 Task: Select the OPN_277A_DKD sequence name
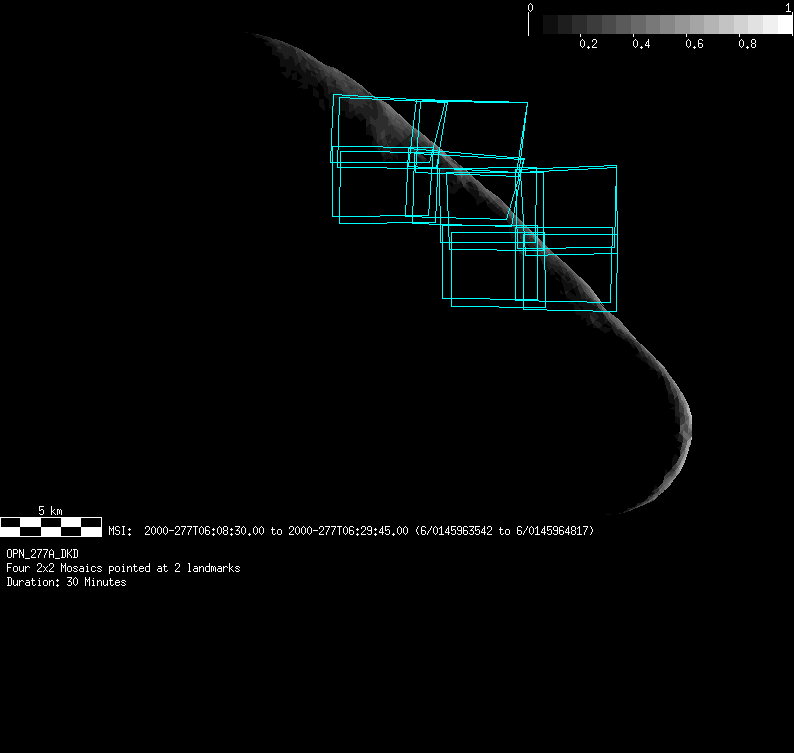point(43,553)
